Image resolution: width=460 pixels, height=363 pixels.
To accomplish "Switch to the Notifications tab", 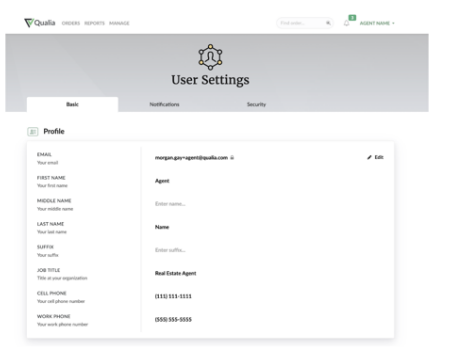I will (x=164, y=104).
